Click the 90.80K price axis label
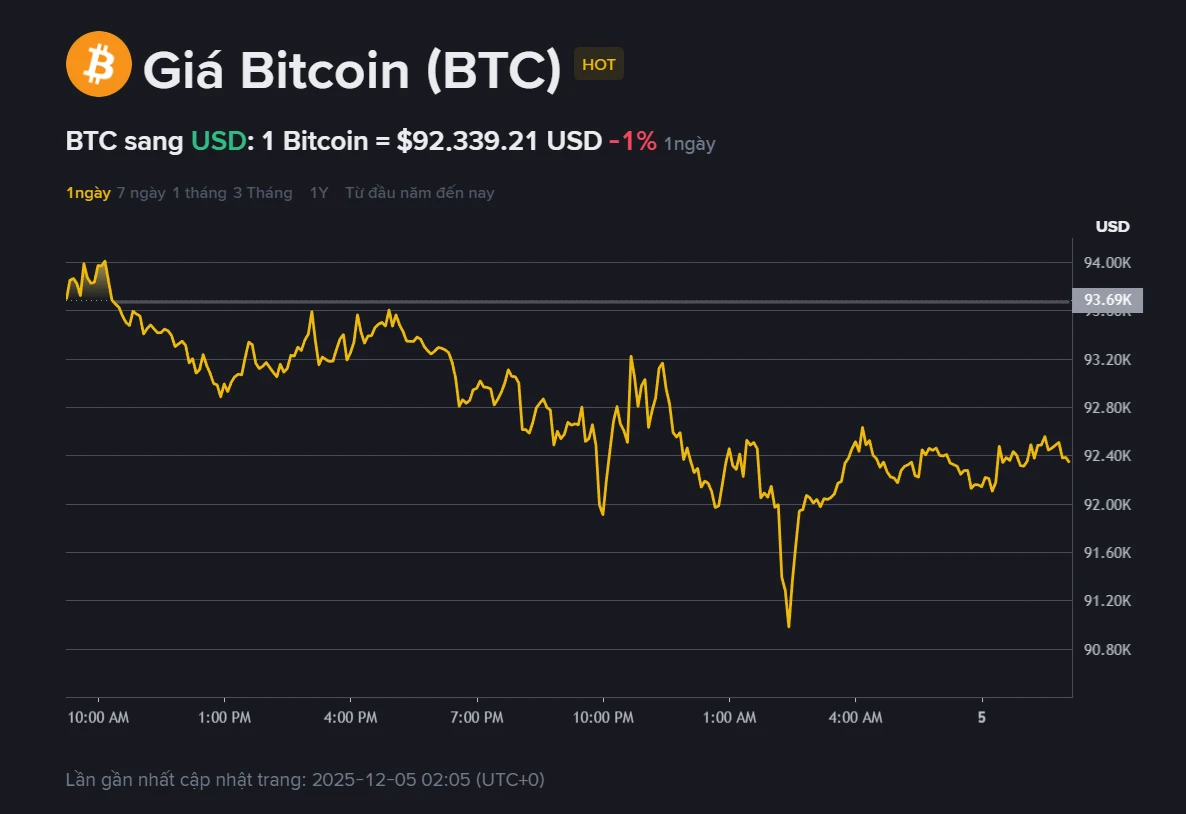 pos(1107,649)
